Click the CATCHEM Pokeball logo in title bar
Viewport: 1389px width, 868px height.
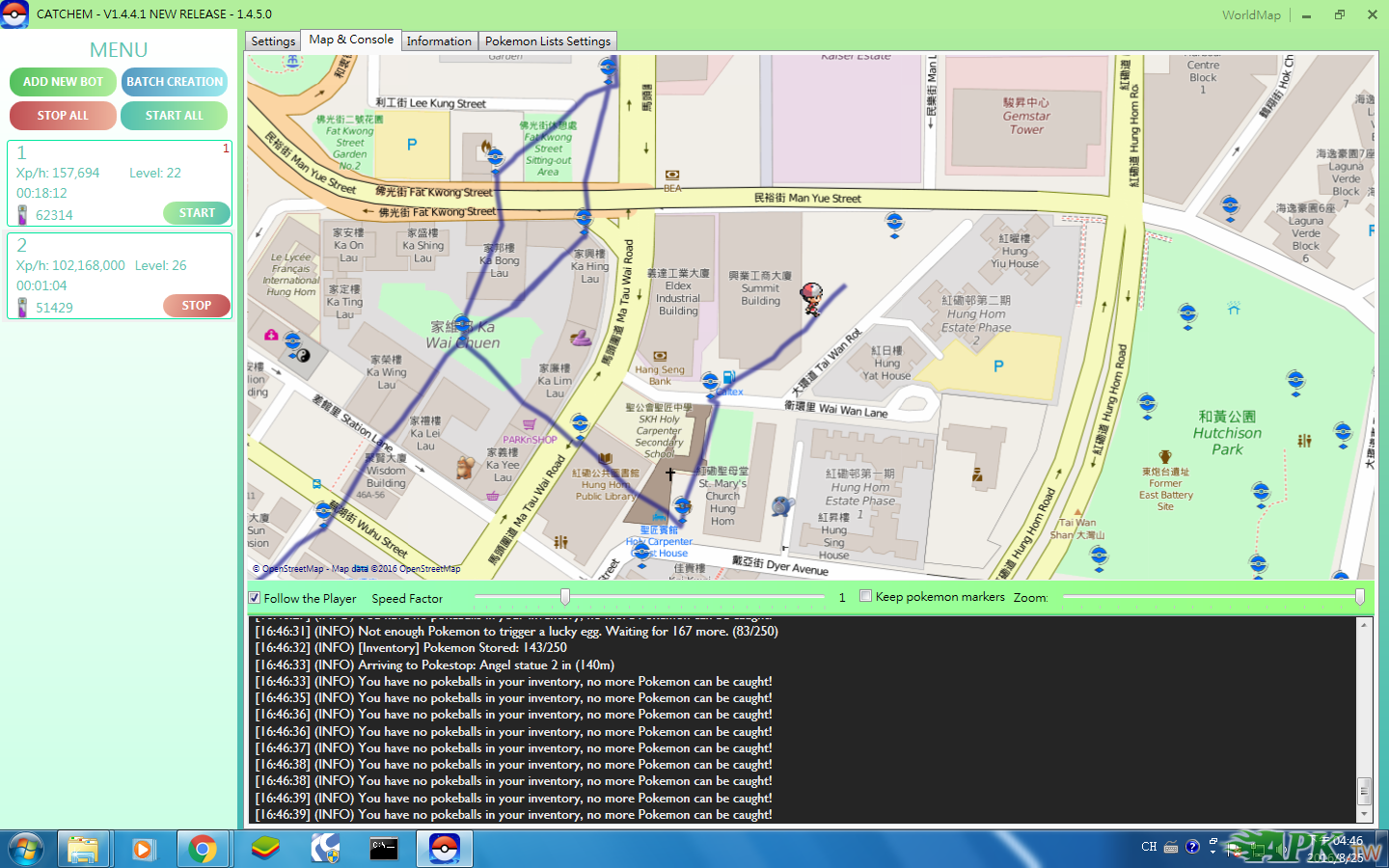[x=14, y=14]
